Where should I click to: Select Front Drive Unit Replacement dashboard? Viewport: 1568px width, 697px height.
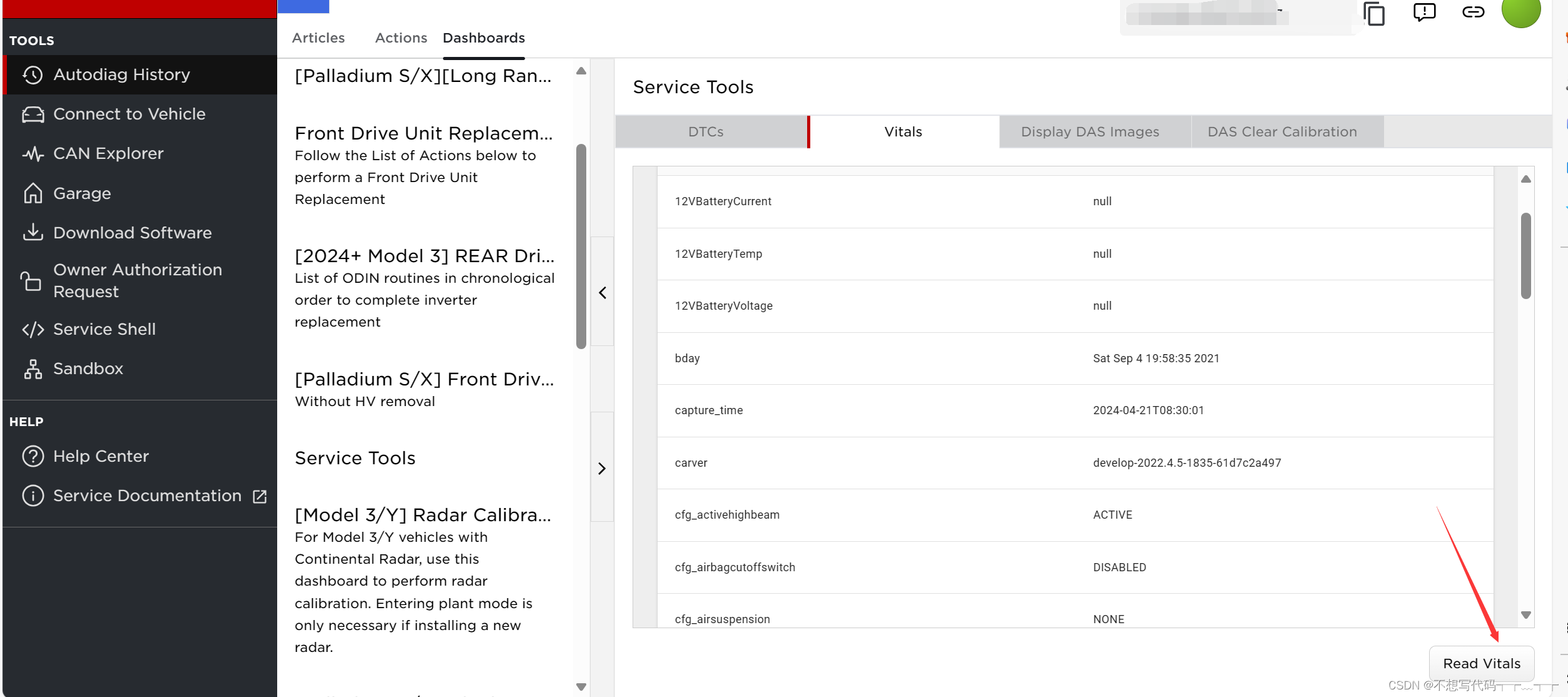(x=424, y=133)
